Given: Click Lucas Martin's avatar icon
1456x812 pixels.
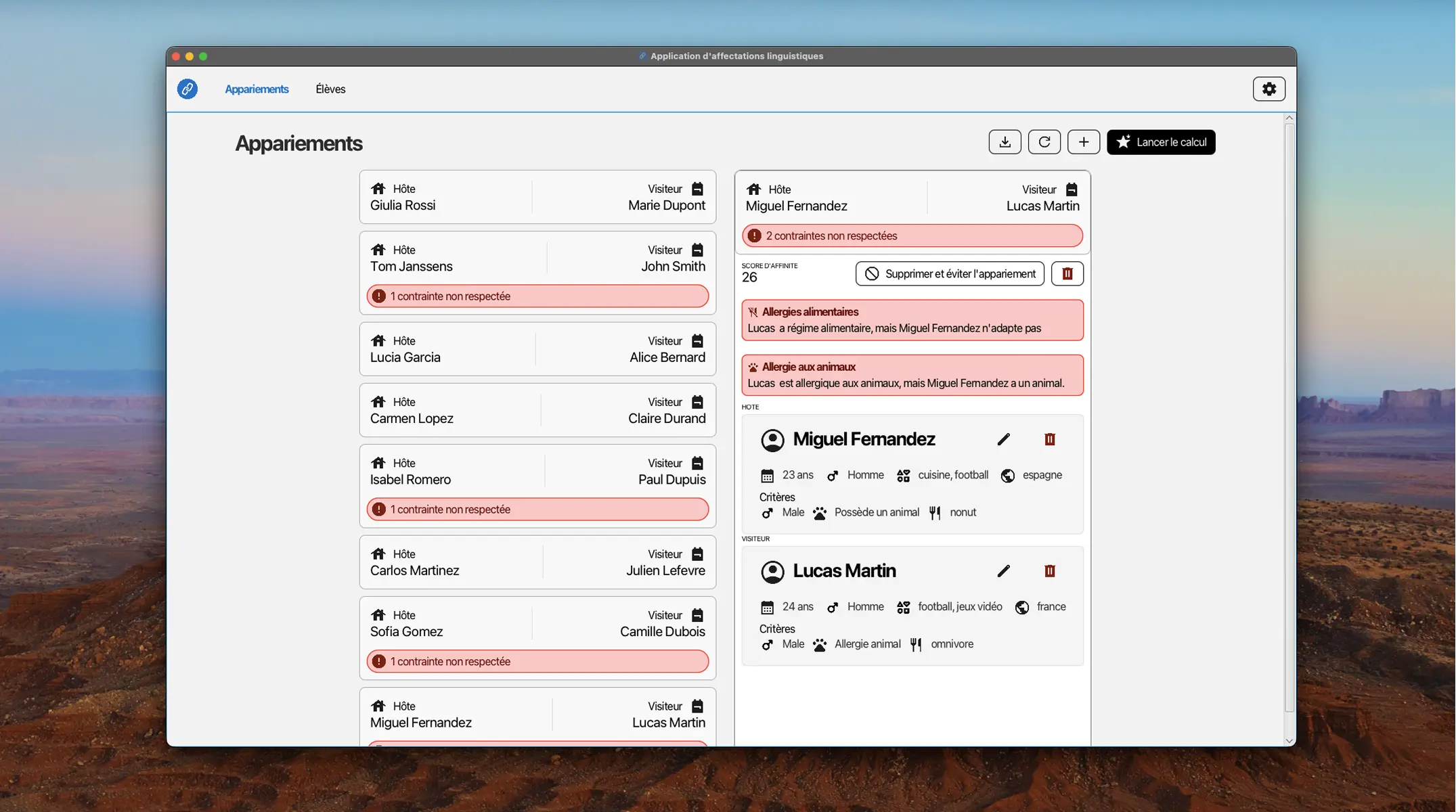Looking at the screenshot, I should (x=773, y=572).
